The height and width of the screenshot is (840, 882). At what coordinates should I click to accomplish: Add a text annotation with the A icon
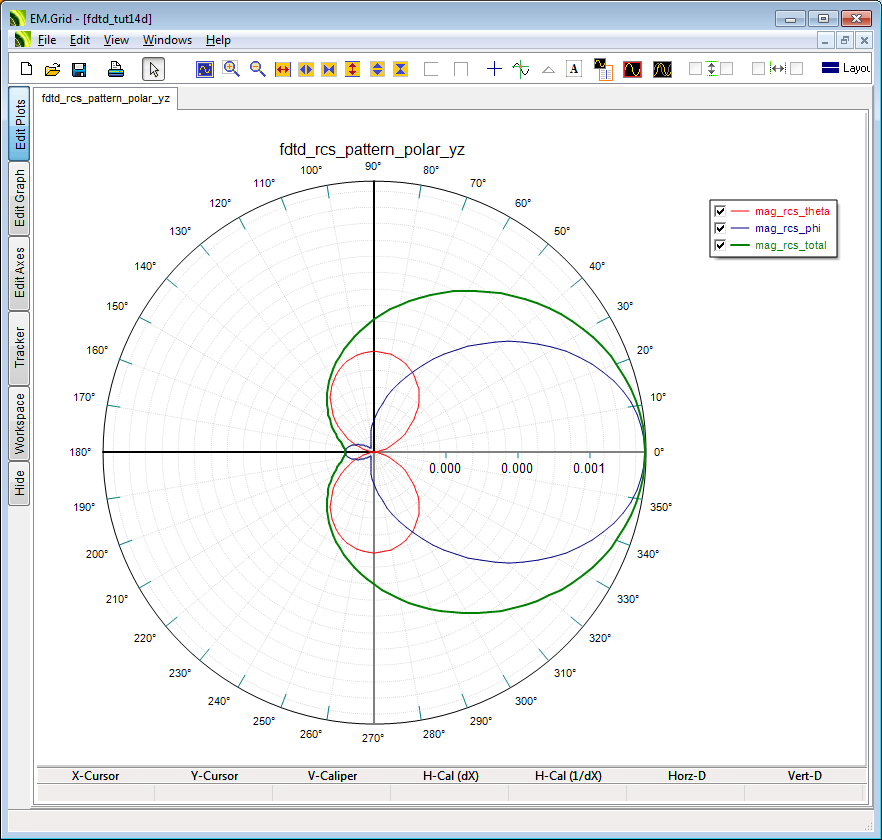574,69
